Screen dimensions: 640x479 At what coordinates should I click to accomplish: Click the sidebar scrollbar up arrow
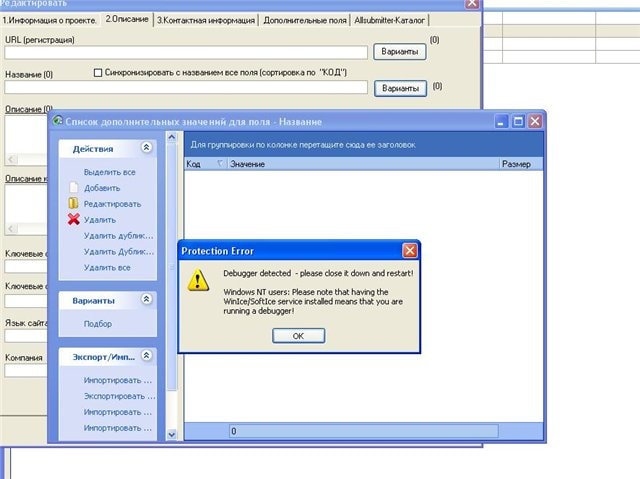(172, 137)
